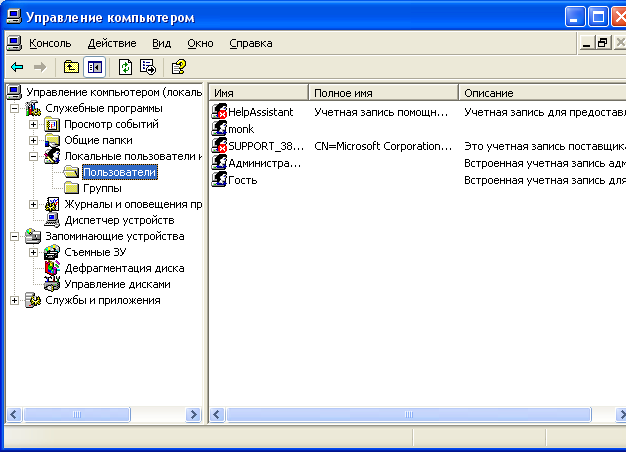The height and width of the screenshot is (452, 626).
Task: Expand the Съемные ЗУ node
Action: [34, 252]
